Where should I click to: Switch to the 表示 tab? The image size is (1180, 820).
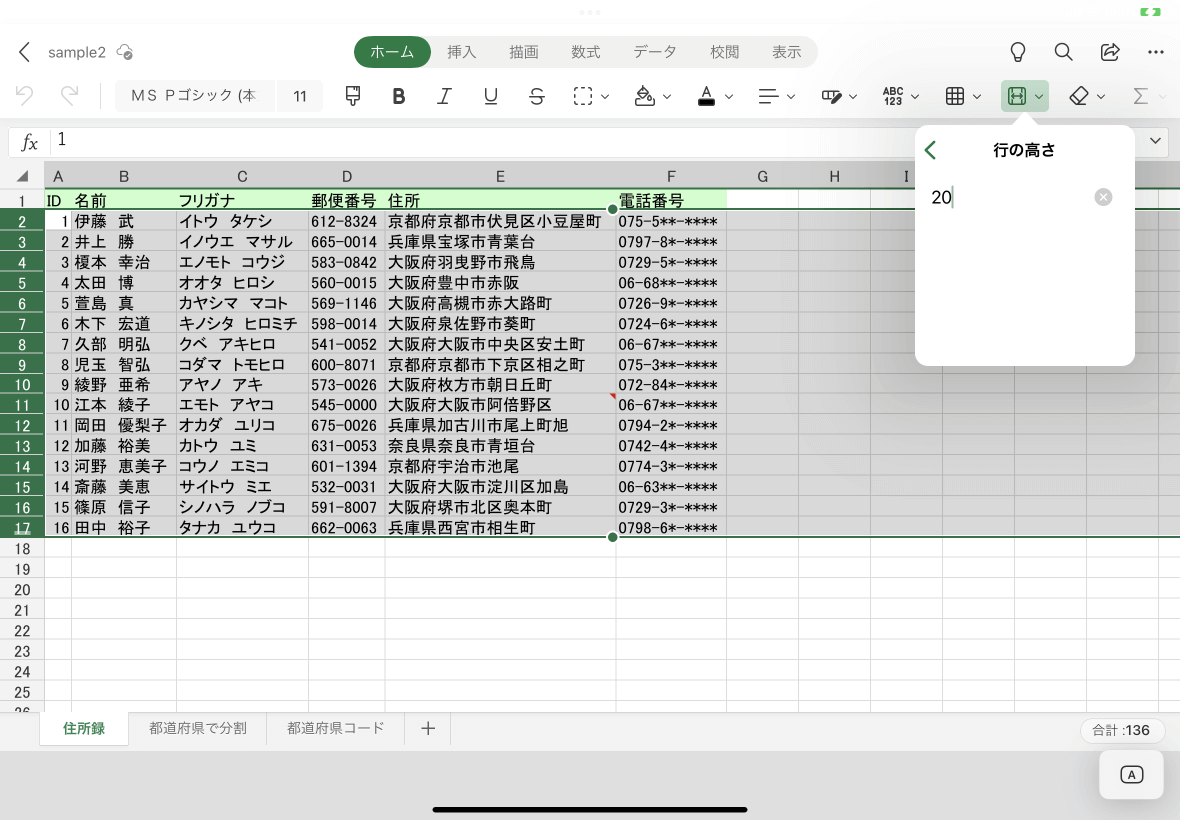(x=786, y=52)
